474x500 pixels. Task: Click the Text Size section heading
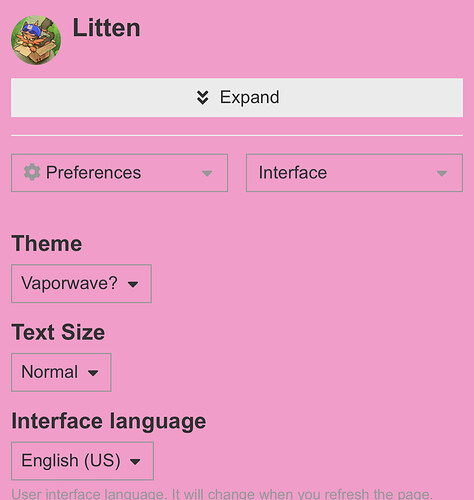(x=58, y=332)
